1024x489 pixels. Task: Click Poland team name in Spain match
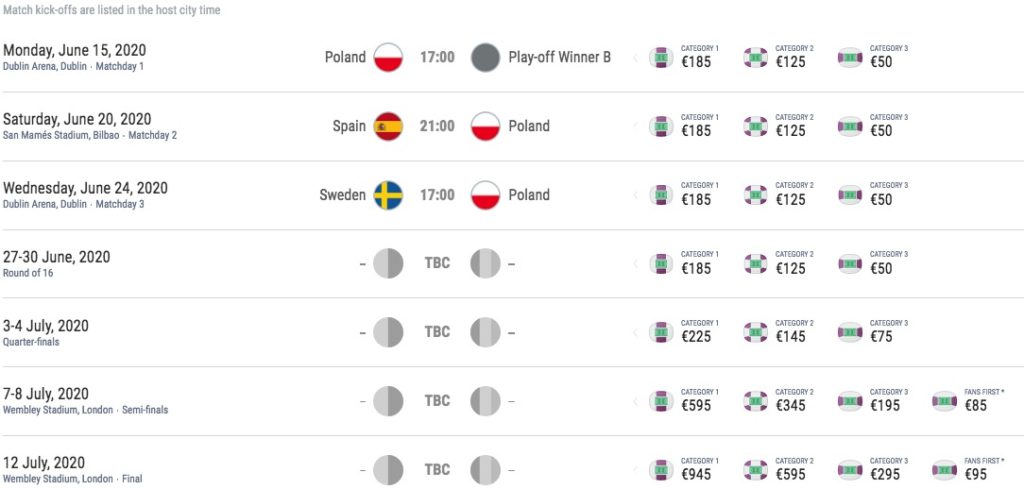coord(529,126)
